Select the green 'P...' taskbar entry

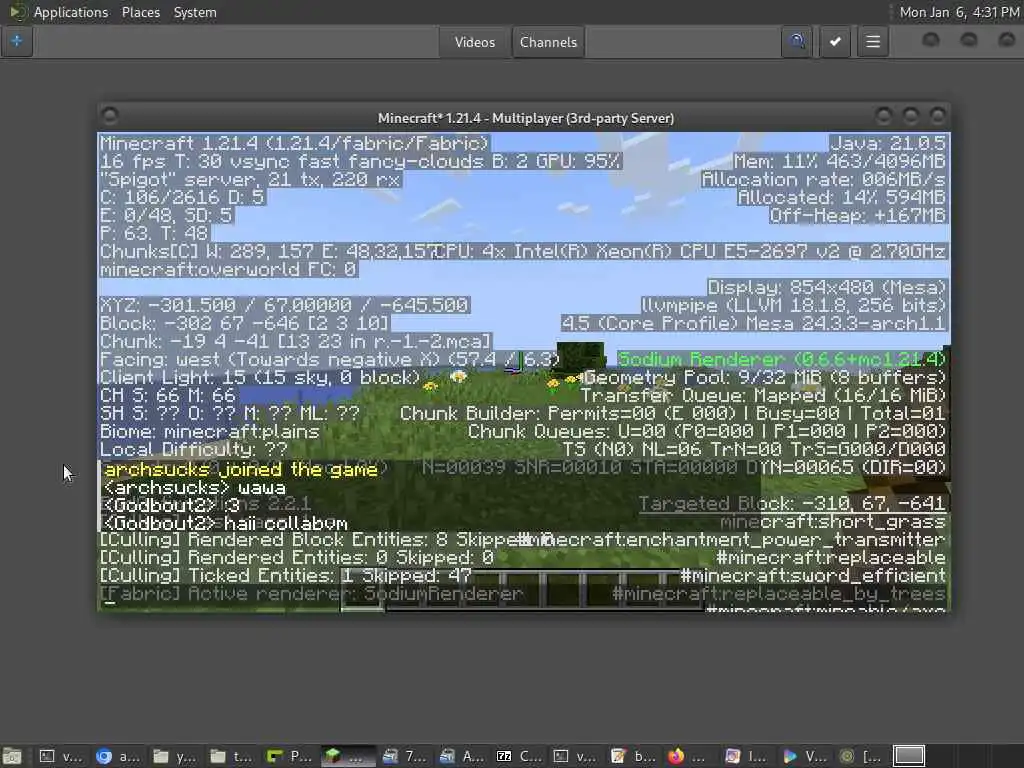289,756
